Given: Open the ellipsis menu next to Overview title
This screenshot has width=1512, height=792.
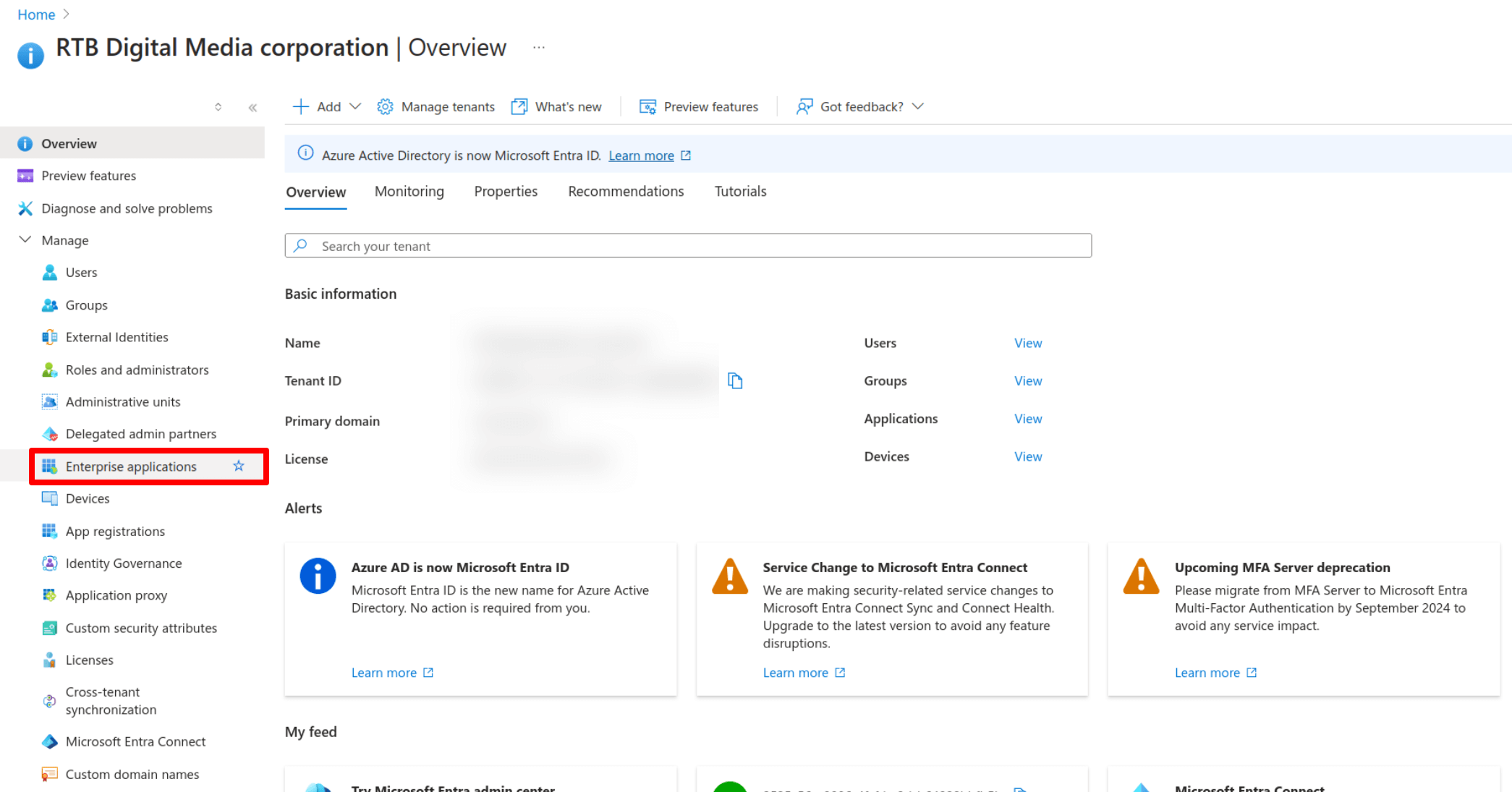Looking at the screenshot, I should pos(538,48).
